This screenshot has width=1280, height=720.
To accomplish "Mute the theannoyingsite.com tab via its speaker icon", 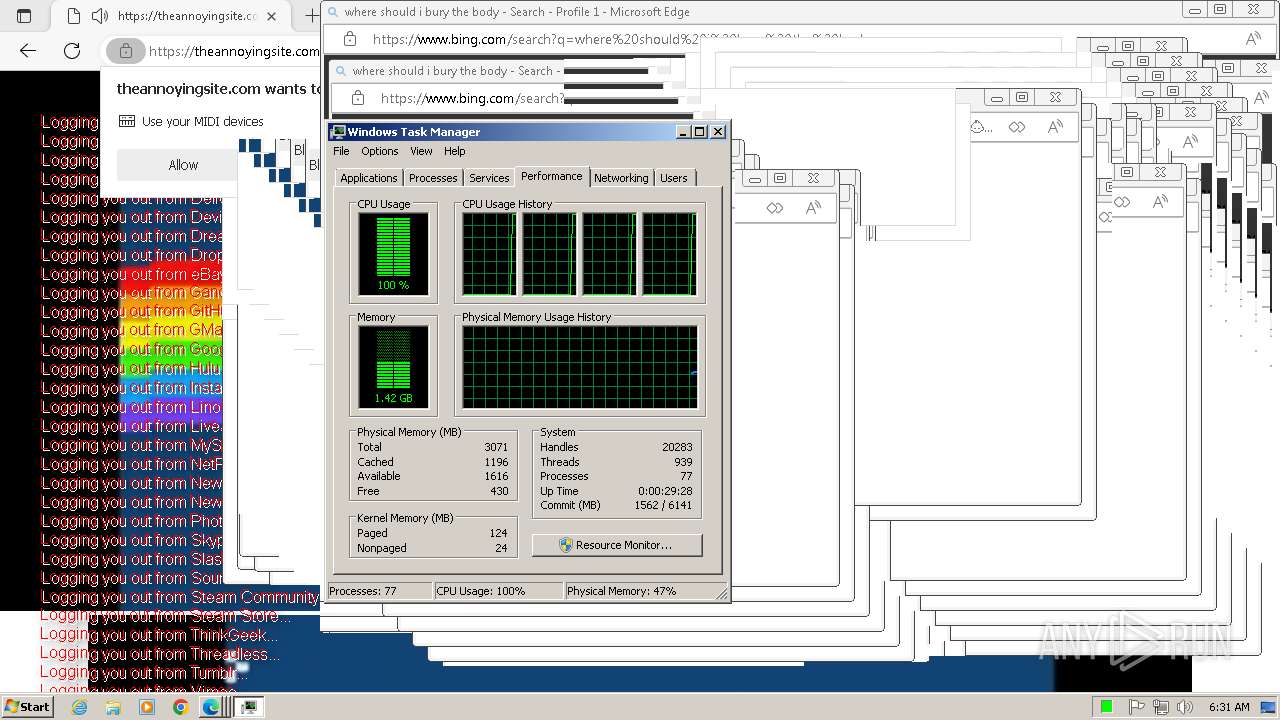I will (x=99, y=16).
